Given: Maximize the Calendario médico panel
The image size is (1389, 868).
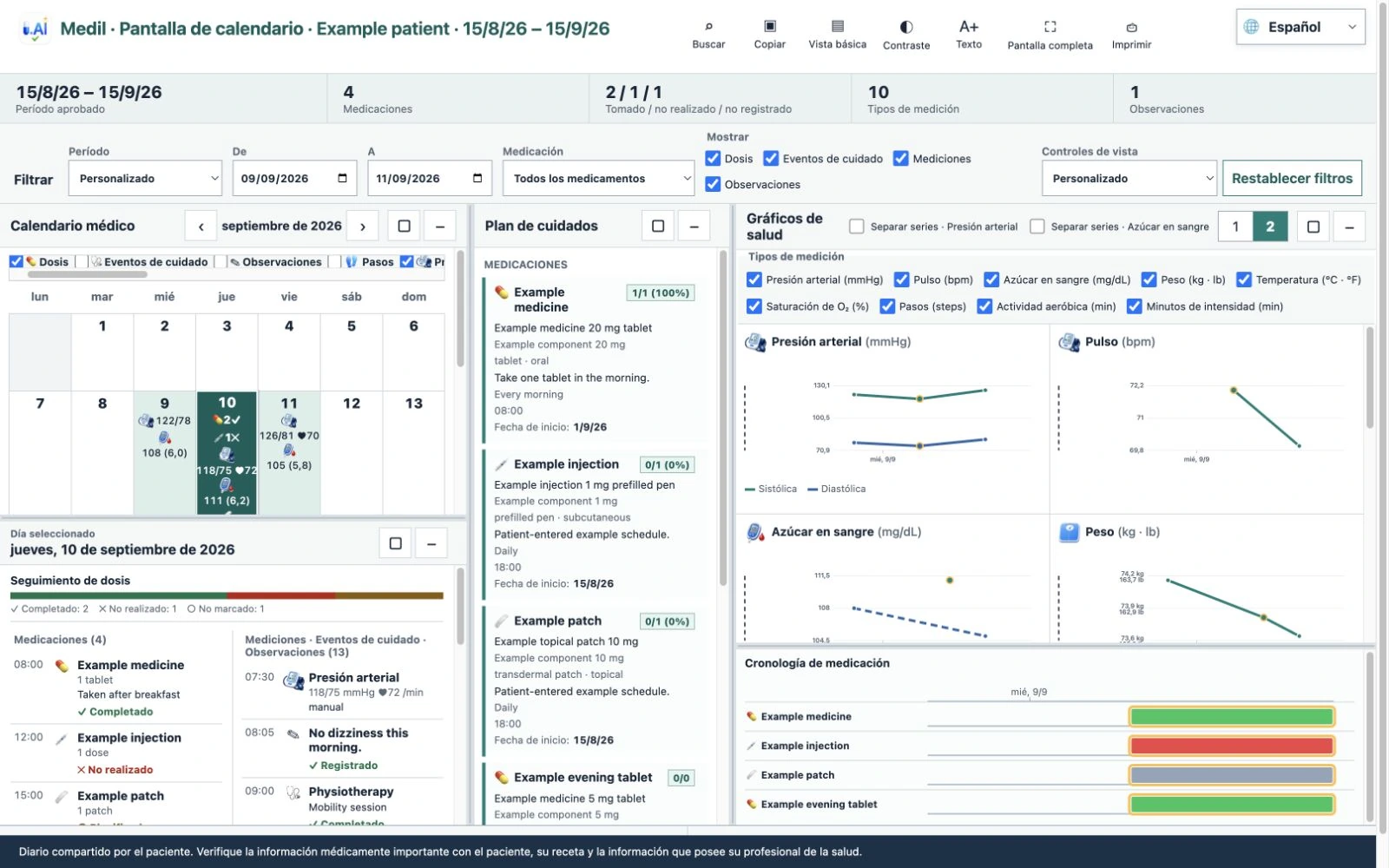Looking at the screenshot, I should click(404, 227).
